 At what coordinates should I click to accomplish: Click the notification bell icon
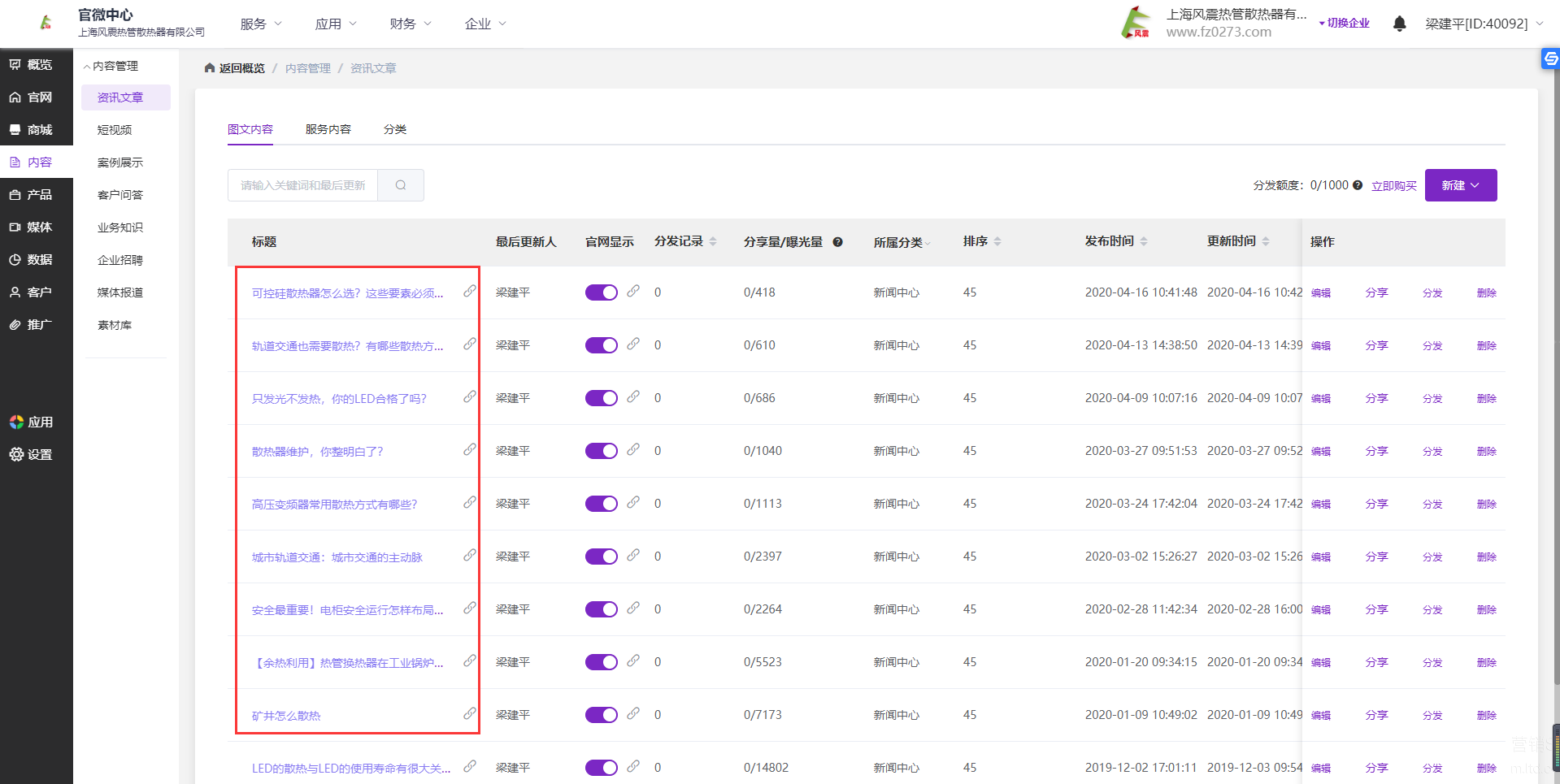pyautogui.click(x=1399, y=24)
